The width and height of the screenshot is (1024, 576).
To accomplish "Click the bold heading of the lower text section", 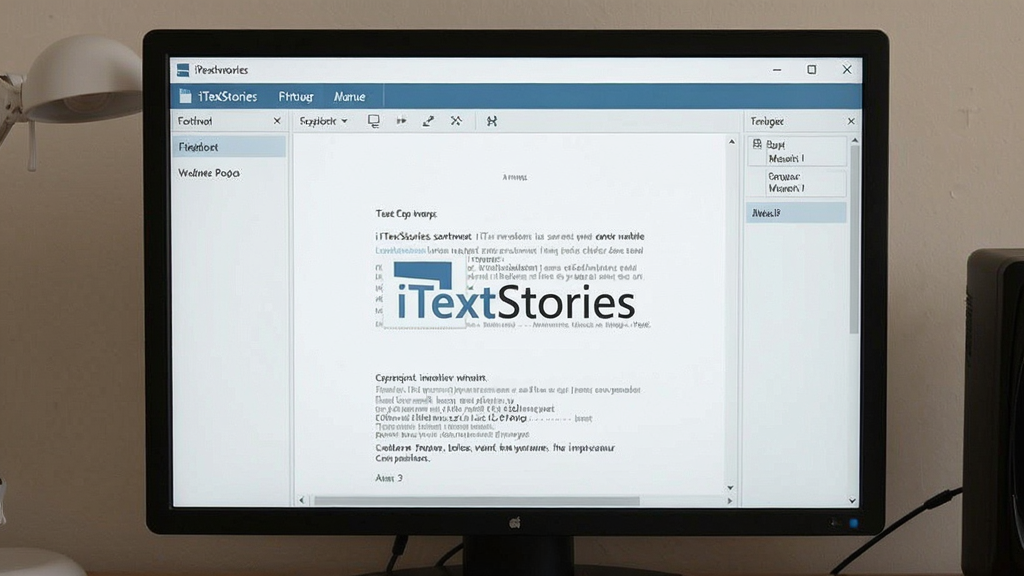I will pyautogui.click(x=430, y=377).
